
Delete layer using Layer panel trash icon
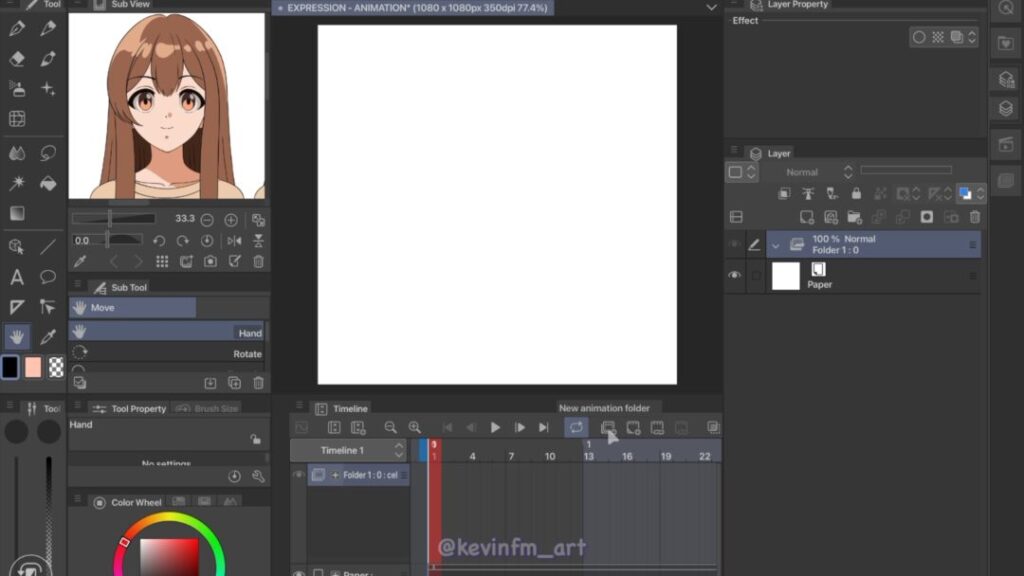pyautogui.click(x=975, y=217)
